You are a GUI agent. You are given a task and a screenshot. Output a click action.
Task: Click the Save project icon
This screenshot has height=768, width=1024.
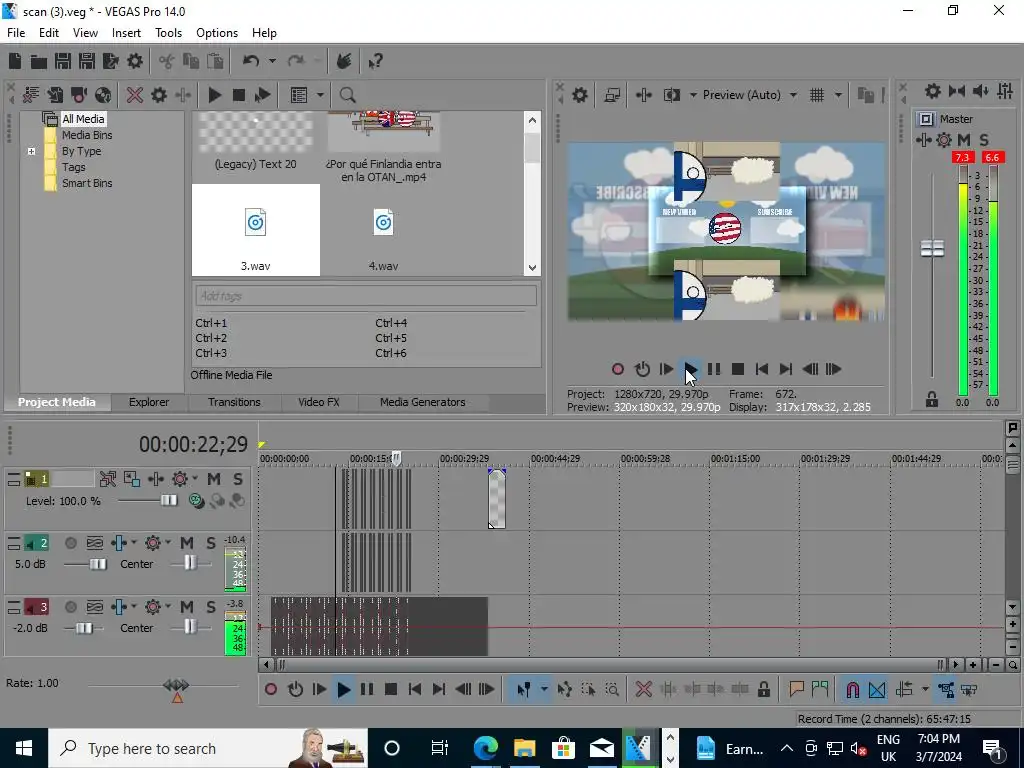coord(63,61)
